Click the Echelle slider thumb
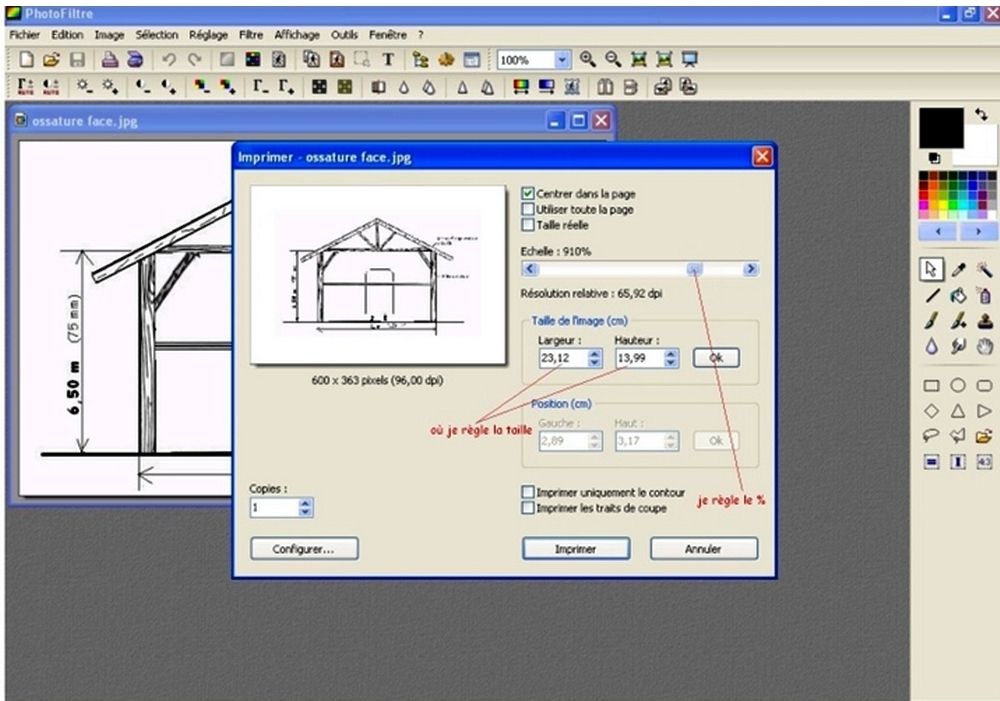The height and width of the screenshot is (701, 1000). coord(694,269)
